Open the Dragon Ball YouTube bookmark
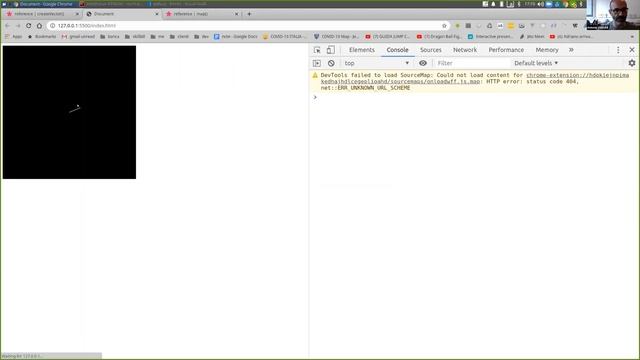The width and height of the screenshot is (640, 360). (x=439, y=37)
